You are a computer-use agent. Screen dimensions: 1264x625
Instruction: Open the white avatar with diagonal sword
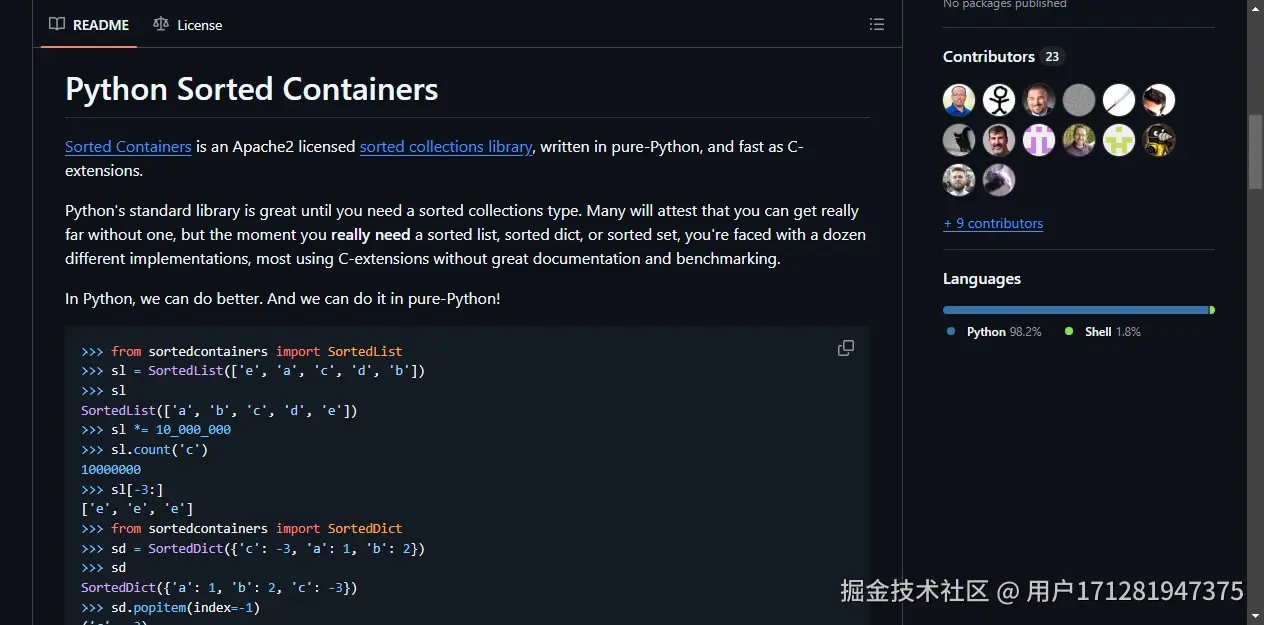click(1119, 100)
